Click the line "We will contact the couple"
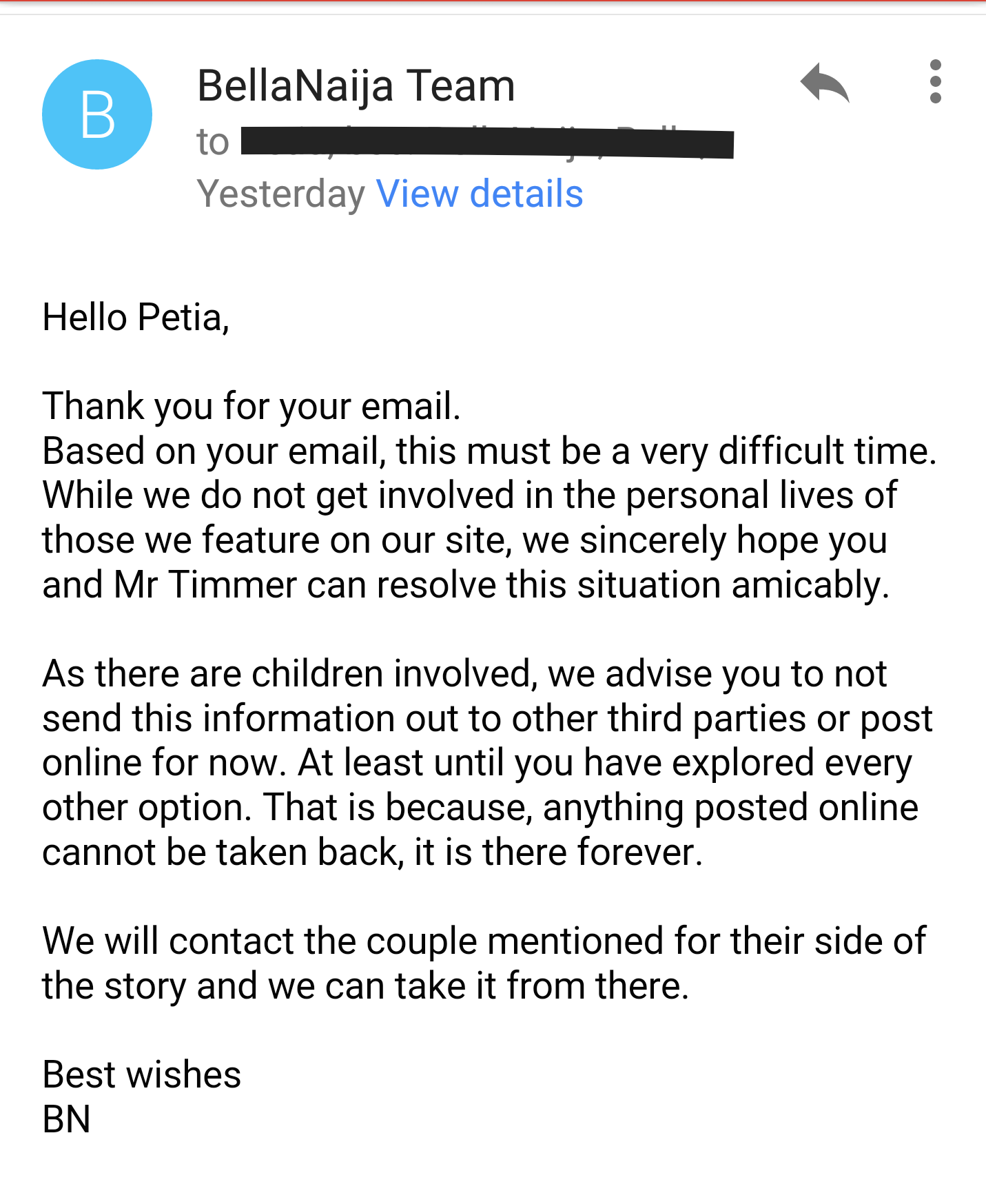Image resolution: width=986 pixels, height=1204 pixels. pyautogui.click(x=484, y=941)
